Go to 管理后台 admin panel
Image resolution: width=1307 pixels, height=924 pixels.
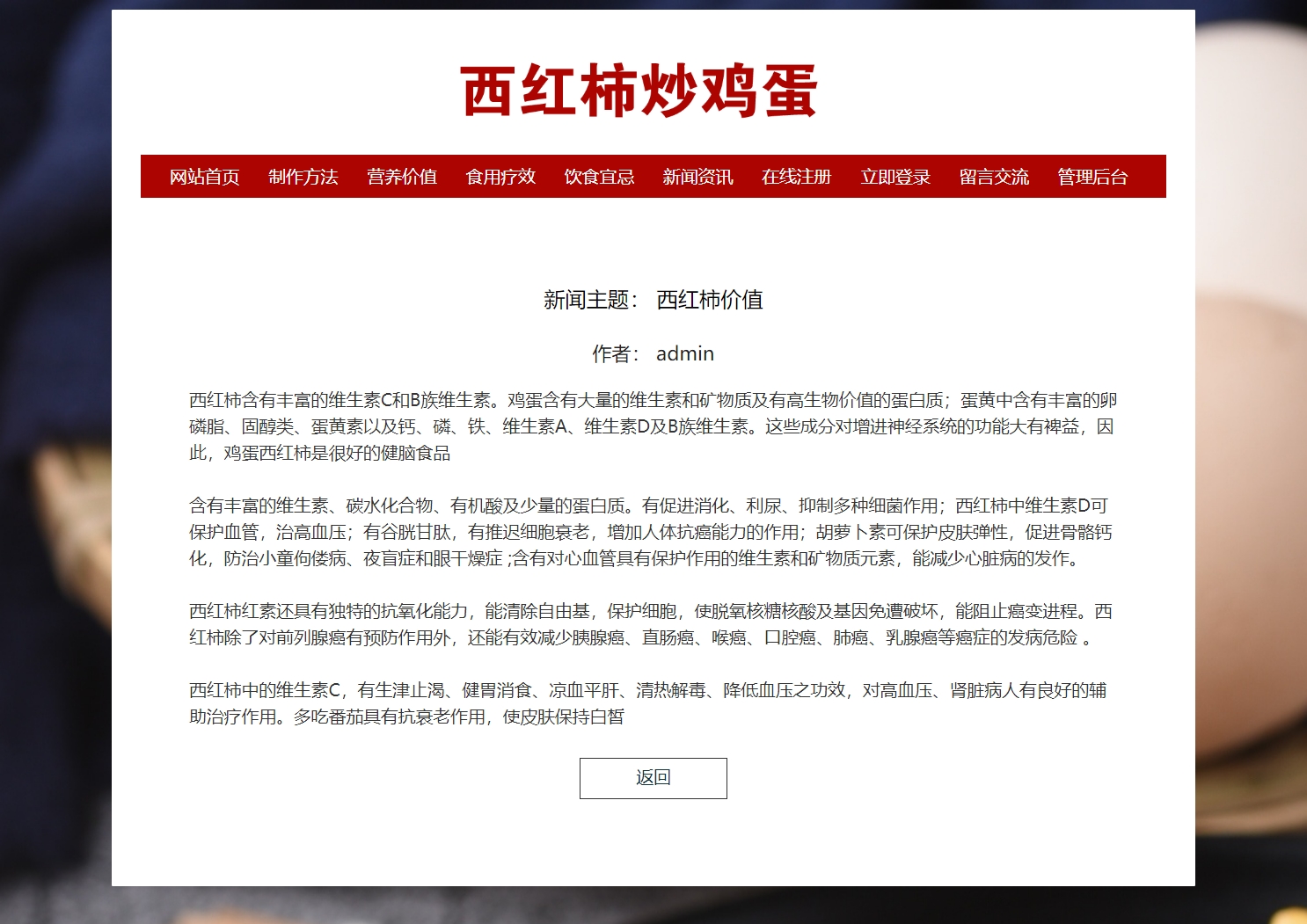click(1092, 177)
